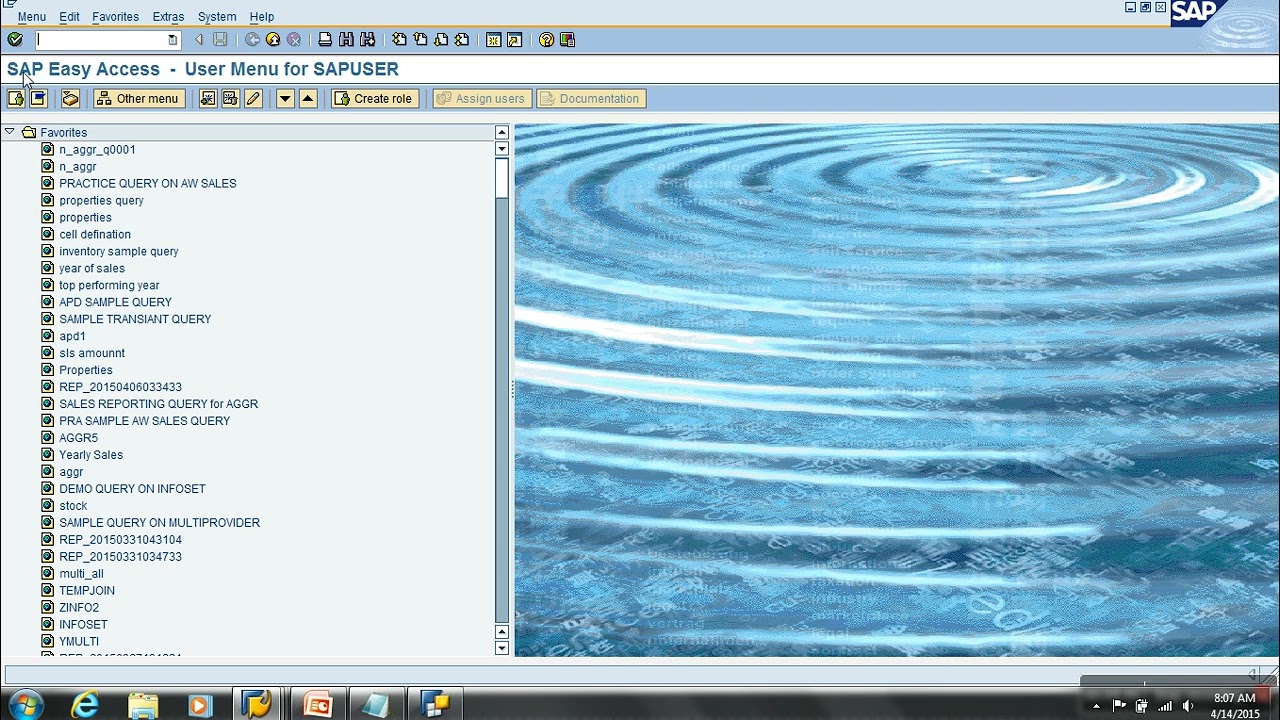
Task: Open the Edit menu
Action: tap(69, 17)
